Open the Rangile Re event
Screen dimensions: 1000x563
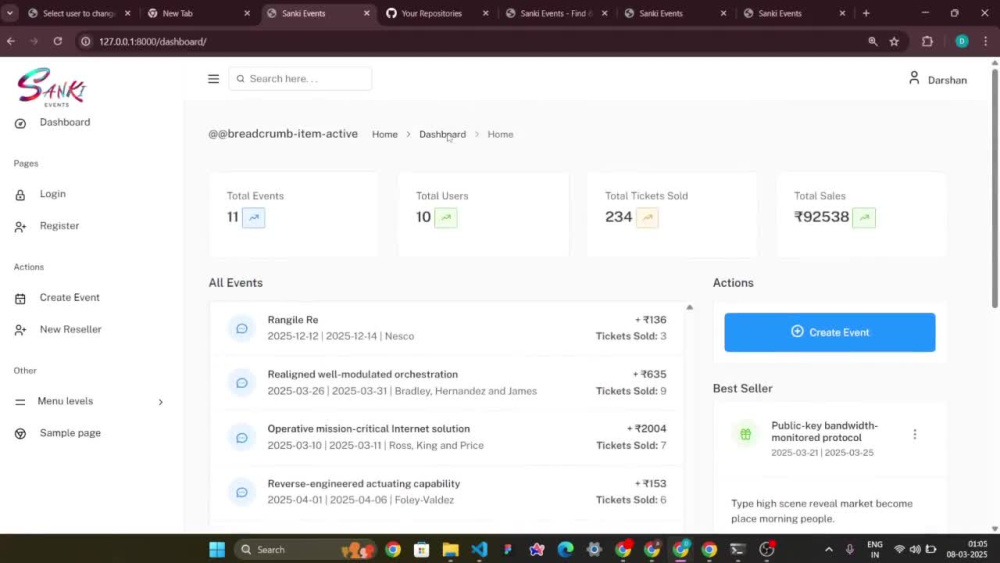pyautogui.click(x=293, y=320)
